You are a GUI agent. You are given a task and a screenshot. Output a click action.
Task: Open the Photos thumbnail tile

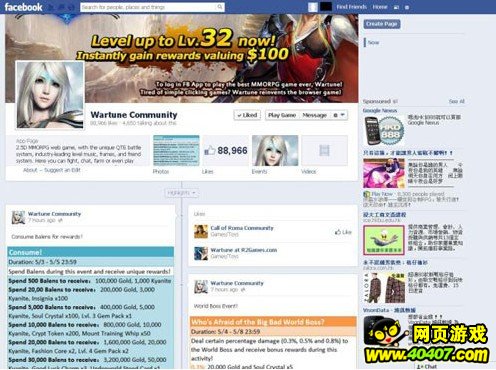coord(176,151)
